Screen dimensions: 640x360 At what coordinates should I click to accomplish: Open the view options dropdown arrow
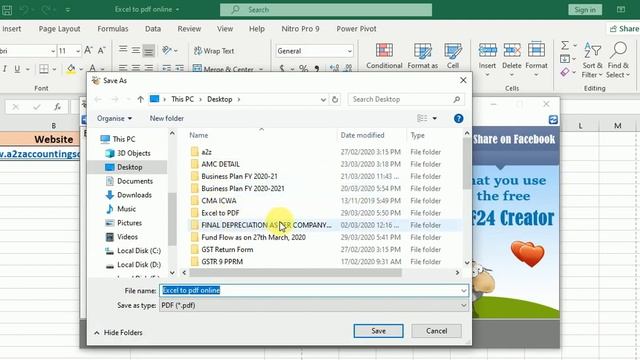pyautogui.click(x=435, y=118)
